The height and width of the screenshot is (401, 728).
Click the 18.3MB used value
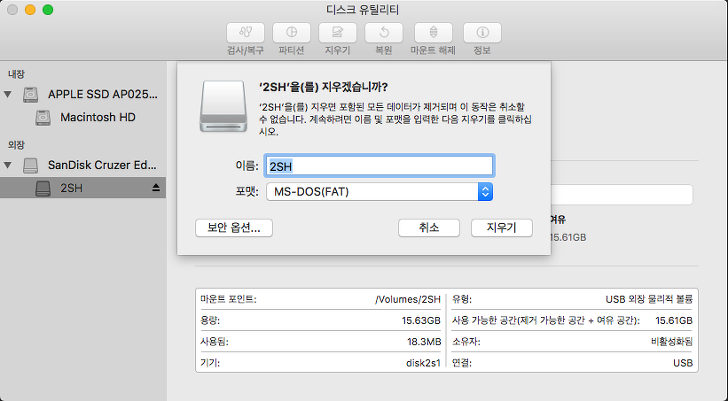point(424,342)
